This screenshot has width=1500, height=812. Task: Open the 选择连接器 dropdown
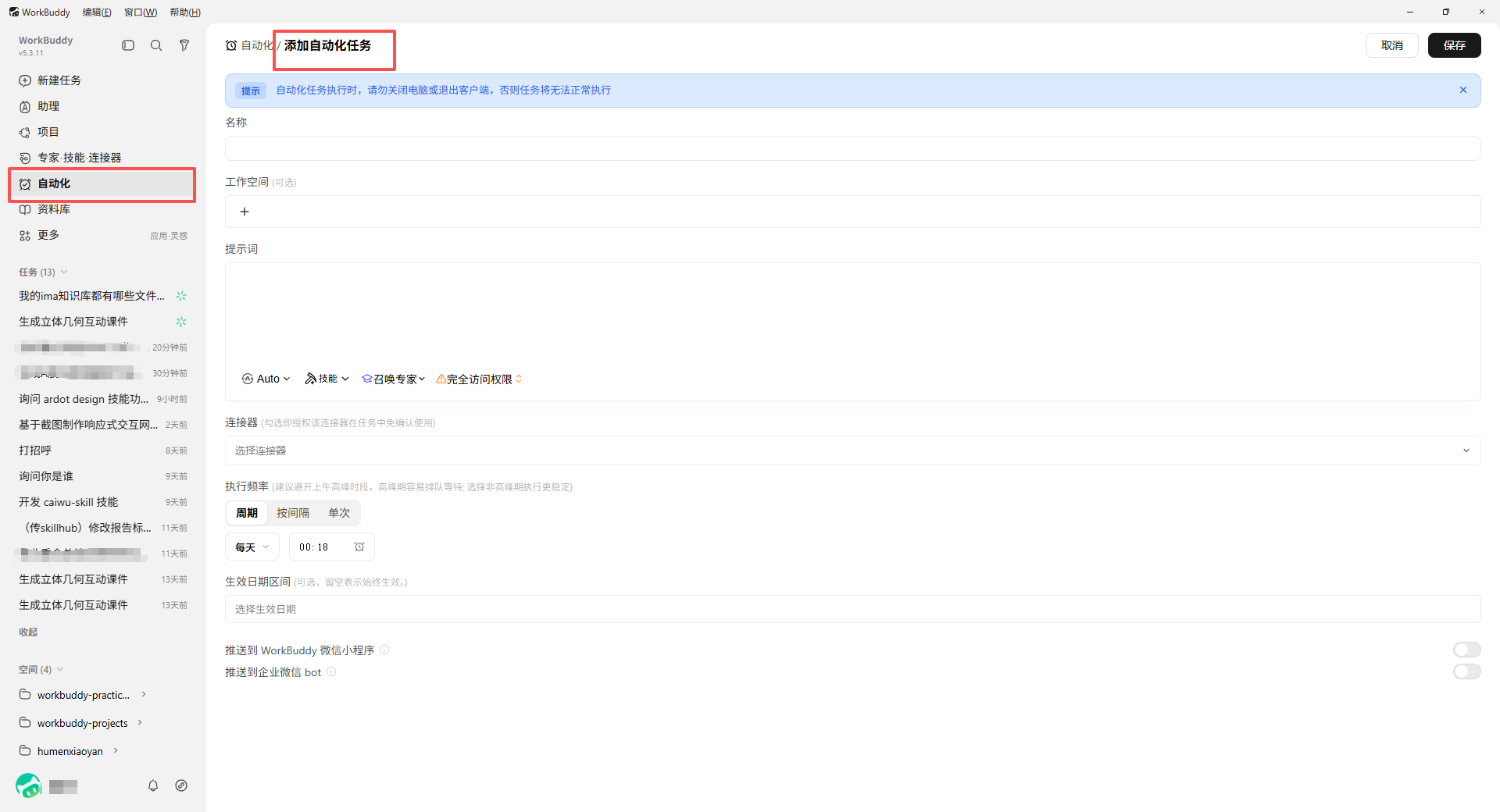coord(852,451)
